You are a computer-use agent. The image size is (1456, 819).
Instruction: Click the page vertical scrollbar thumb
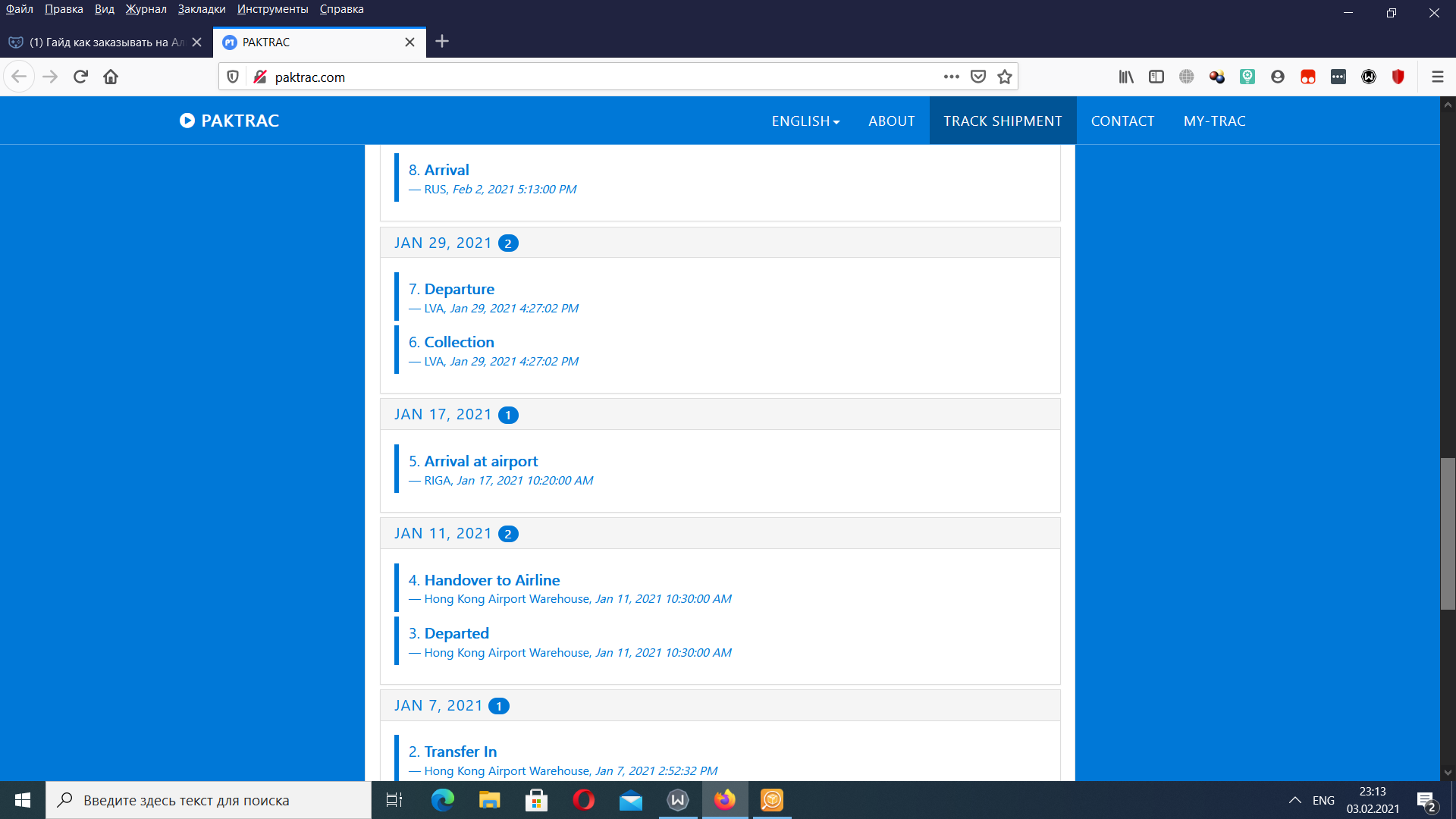[1448, 534]
